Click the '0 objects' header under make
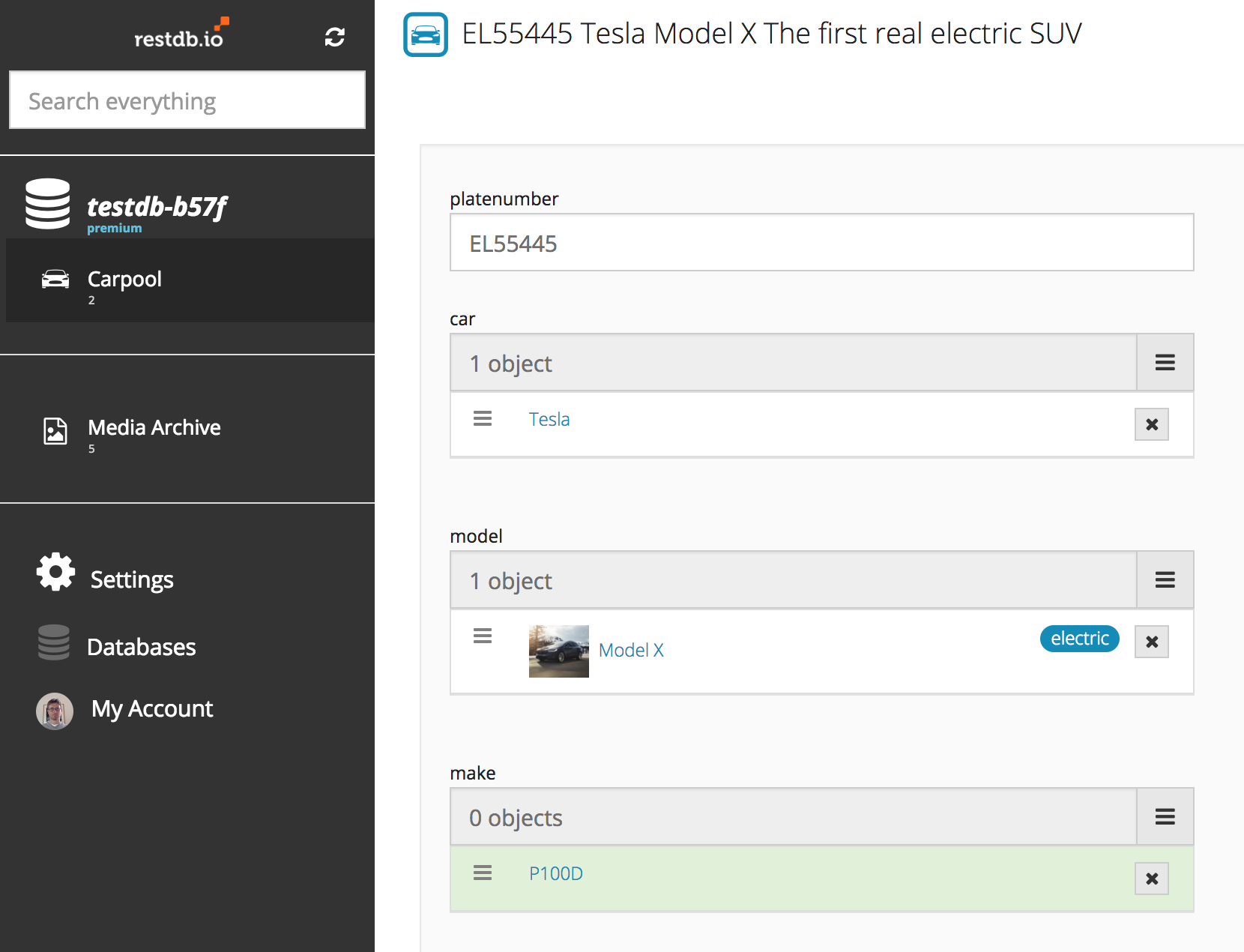The image size is (1244, 952). pyautogui.click(x=794, y=817)
